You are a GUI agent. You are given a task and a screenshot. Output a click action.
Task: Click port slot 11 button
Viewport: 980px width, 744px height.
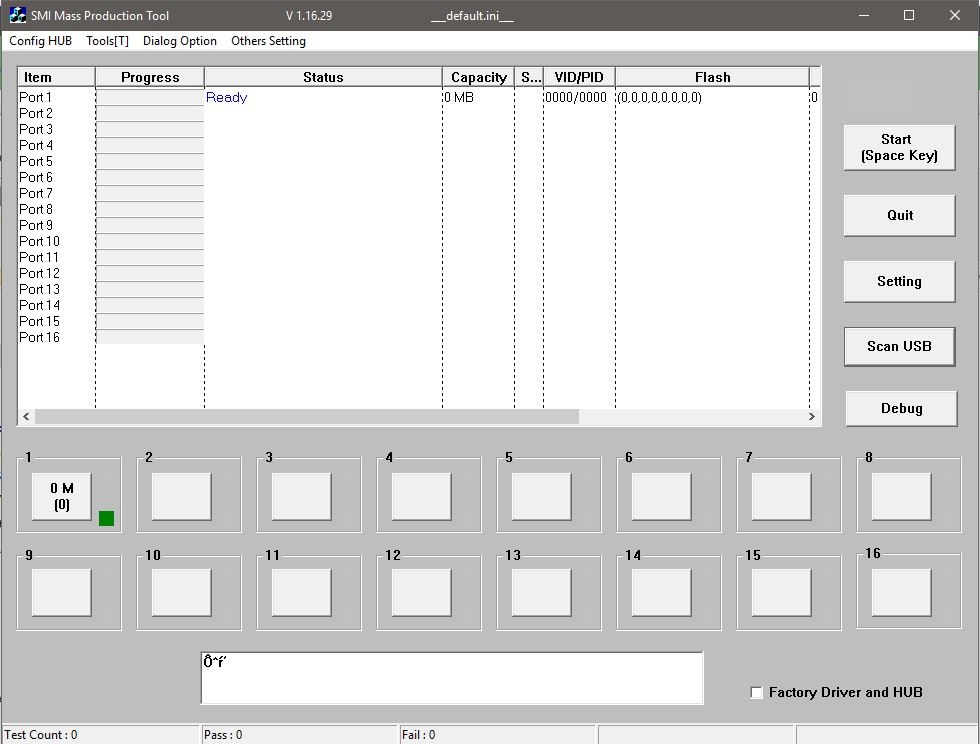(x=301, y=593)
